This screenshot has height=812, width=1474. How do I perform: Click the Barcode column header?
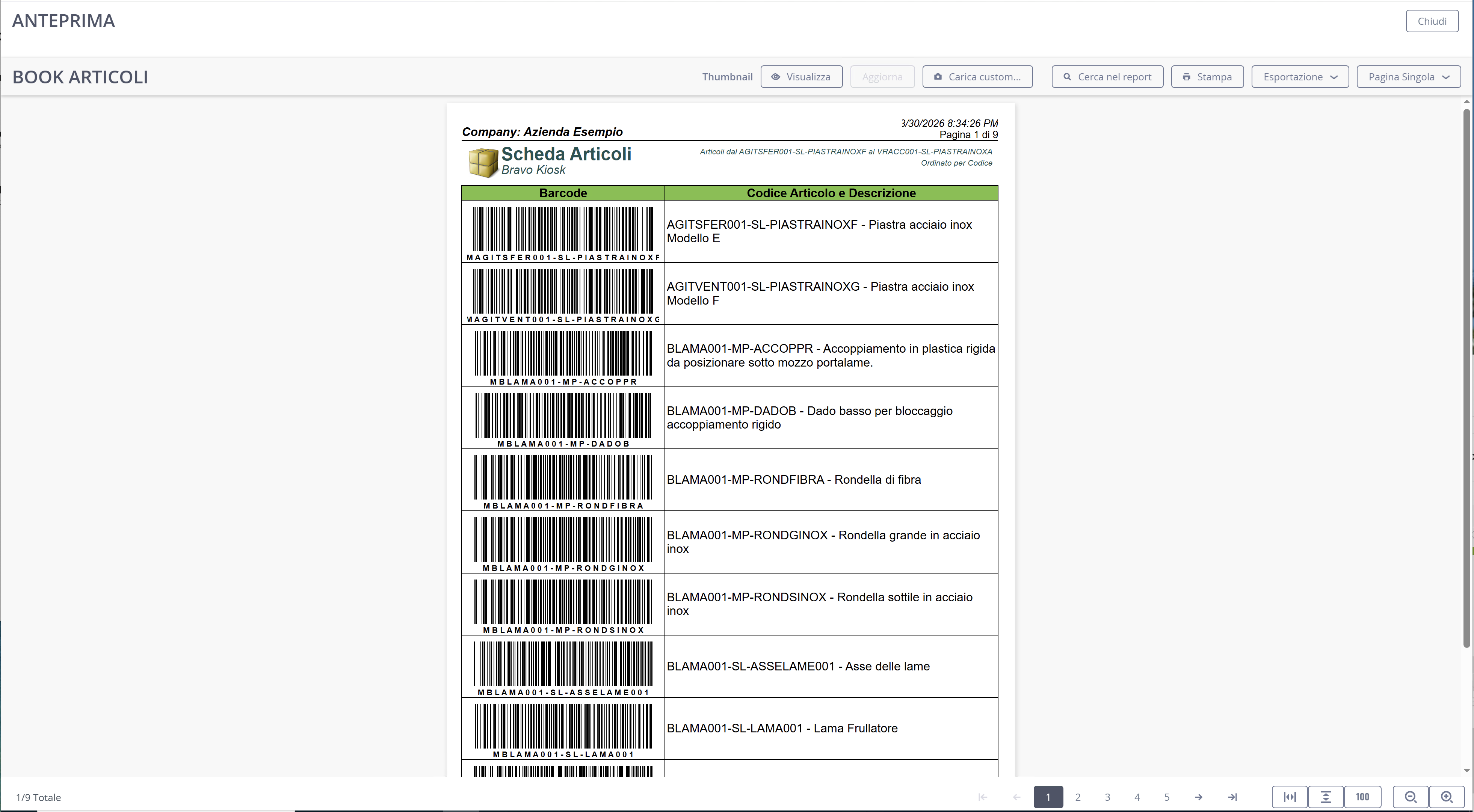[x=563, y=193]
